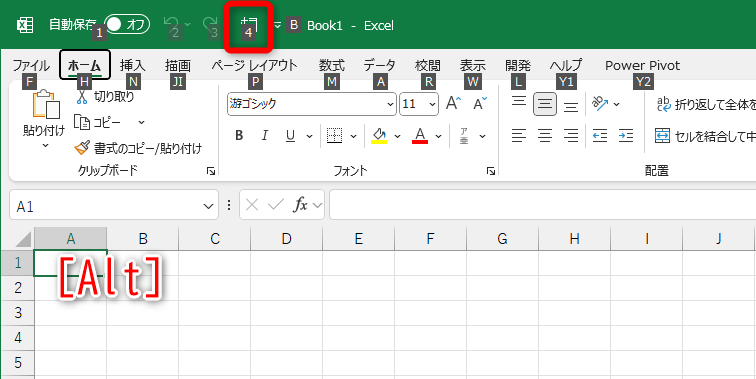Switch to the 挿入 tab
Viewport: 756px width, 379px height.
tap(132, 65)
